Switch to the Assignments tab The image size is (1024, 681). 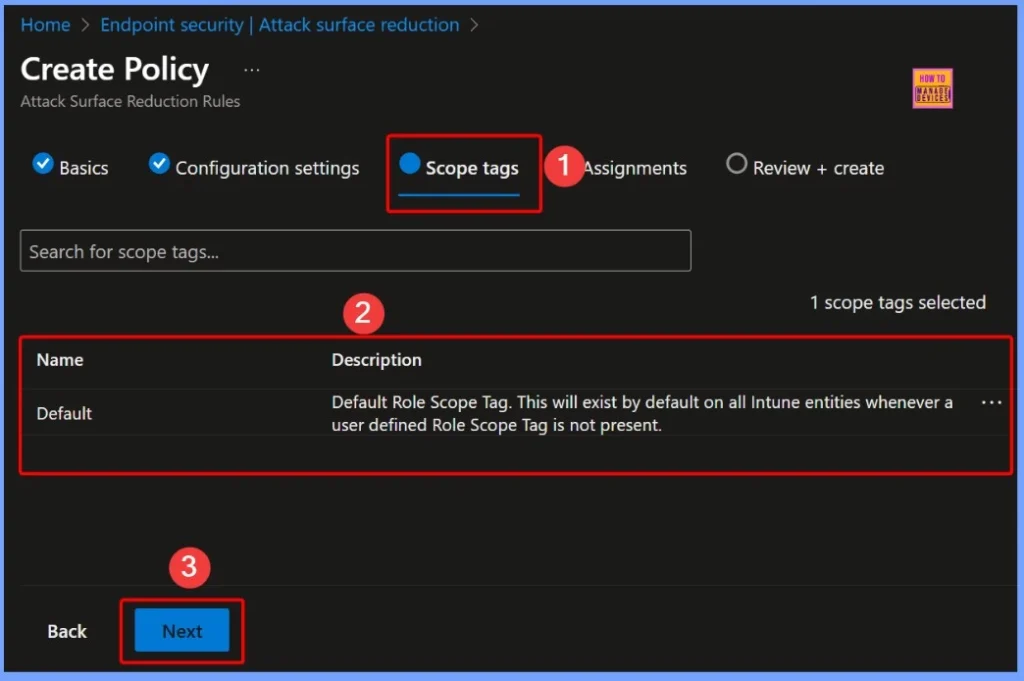point(634,167)
